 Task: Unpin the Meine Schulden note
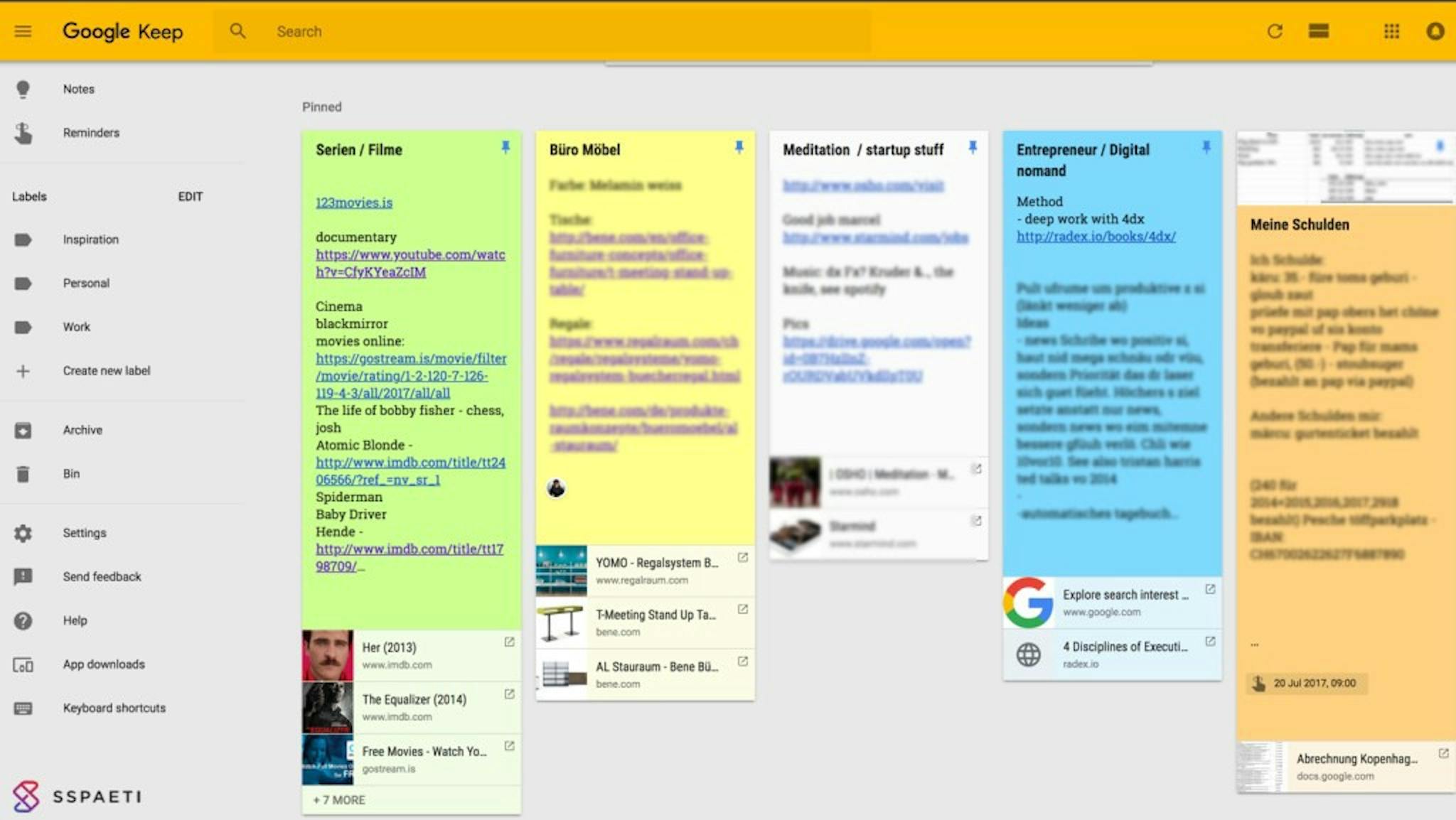pyautogui.click(x=1440, y=146)
